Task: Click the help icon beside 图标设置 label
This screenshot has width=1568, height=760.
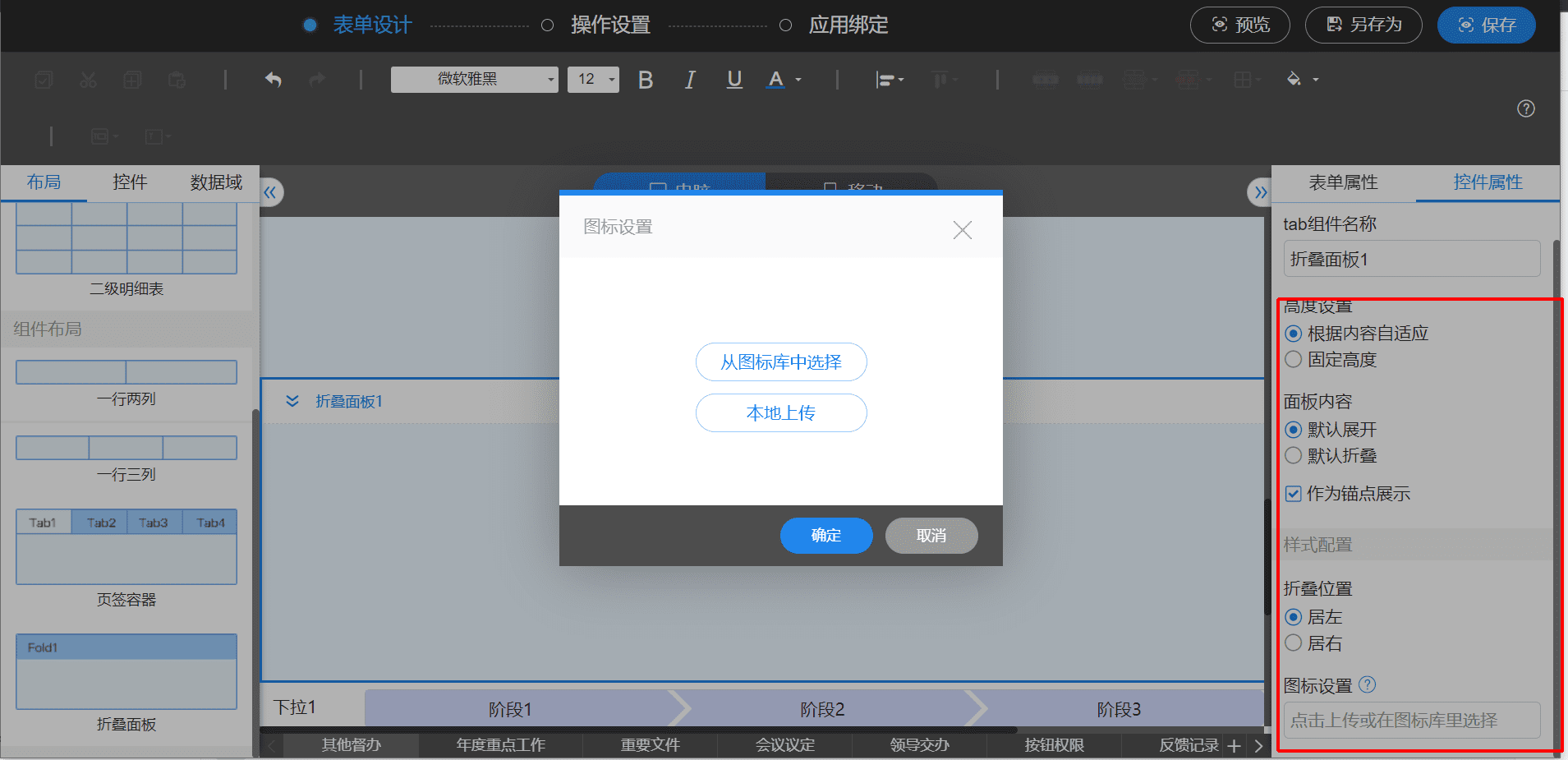Action: (1367, 684)
